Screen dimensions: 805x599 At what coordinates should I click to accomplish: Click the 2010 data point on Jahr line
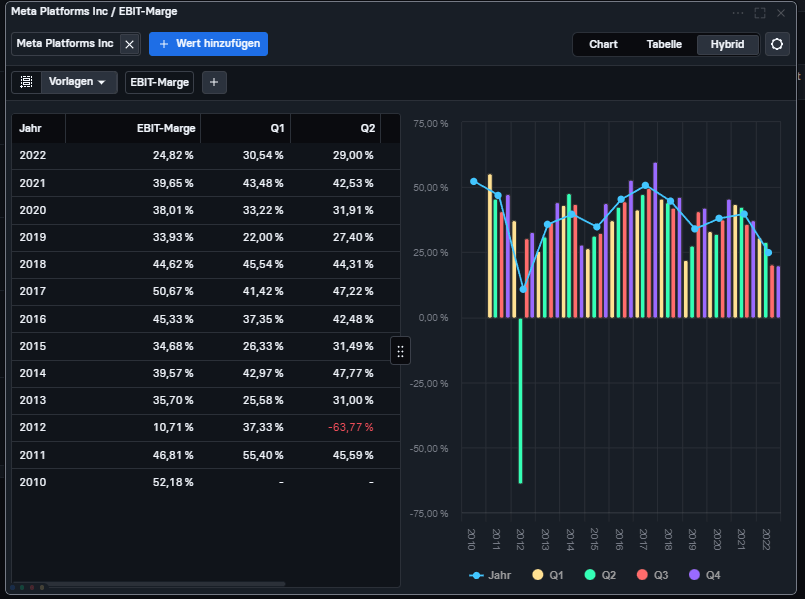tap(474, 182)
